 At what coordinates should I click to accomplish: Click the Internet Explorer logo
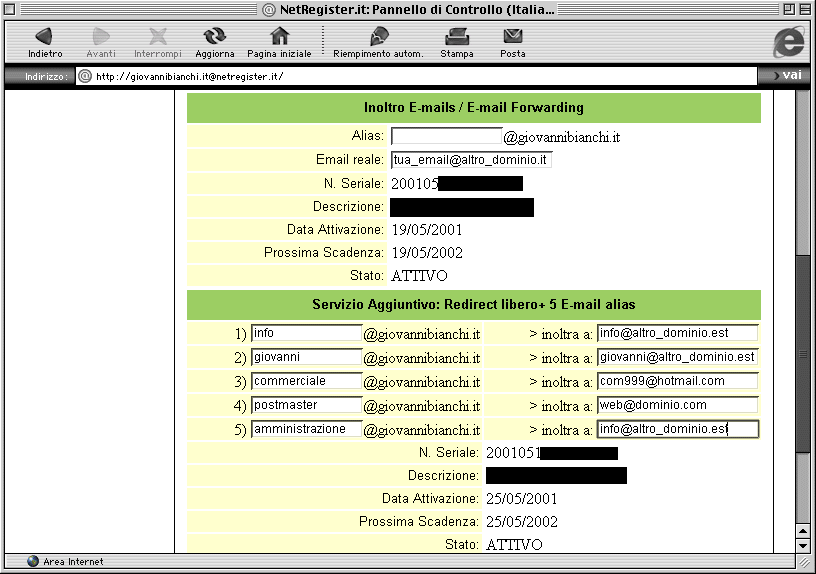tap(789, 42)
